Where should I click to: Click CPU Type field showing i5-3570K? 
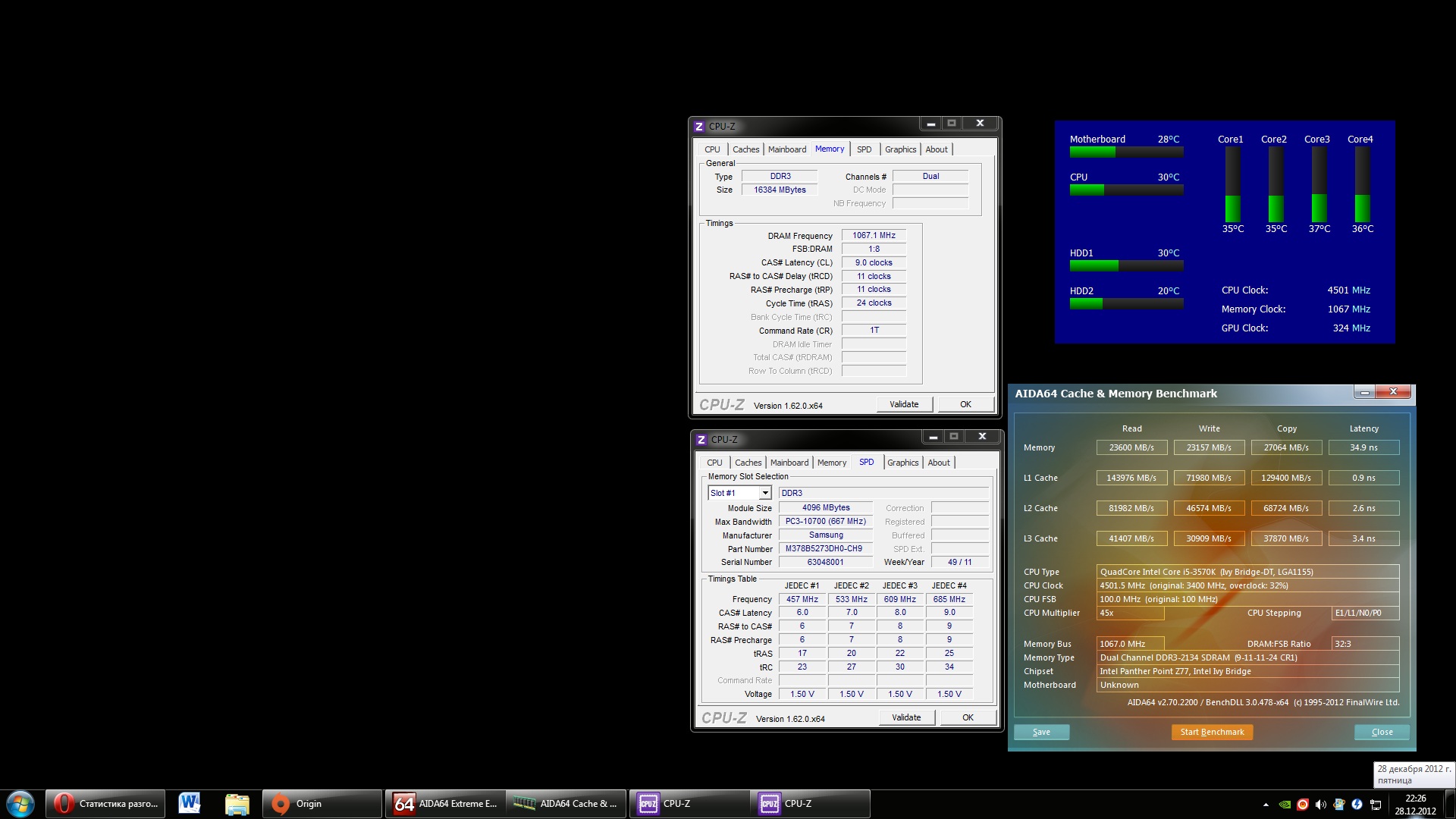tap(1247, 572)
